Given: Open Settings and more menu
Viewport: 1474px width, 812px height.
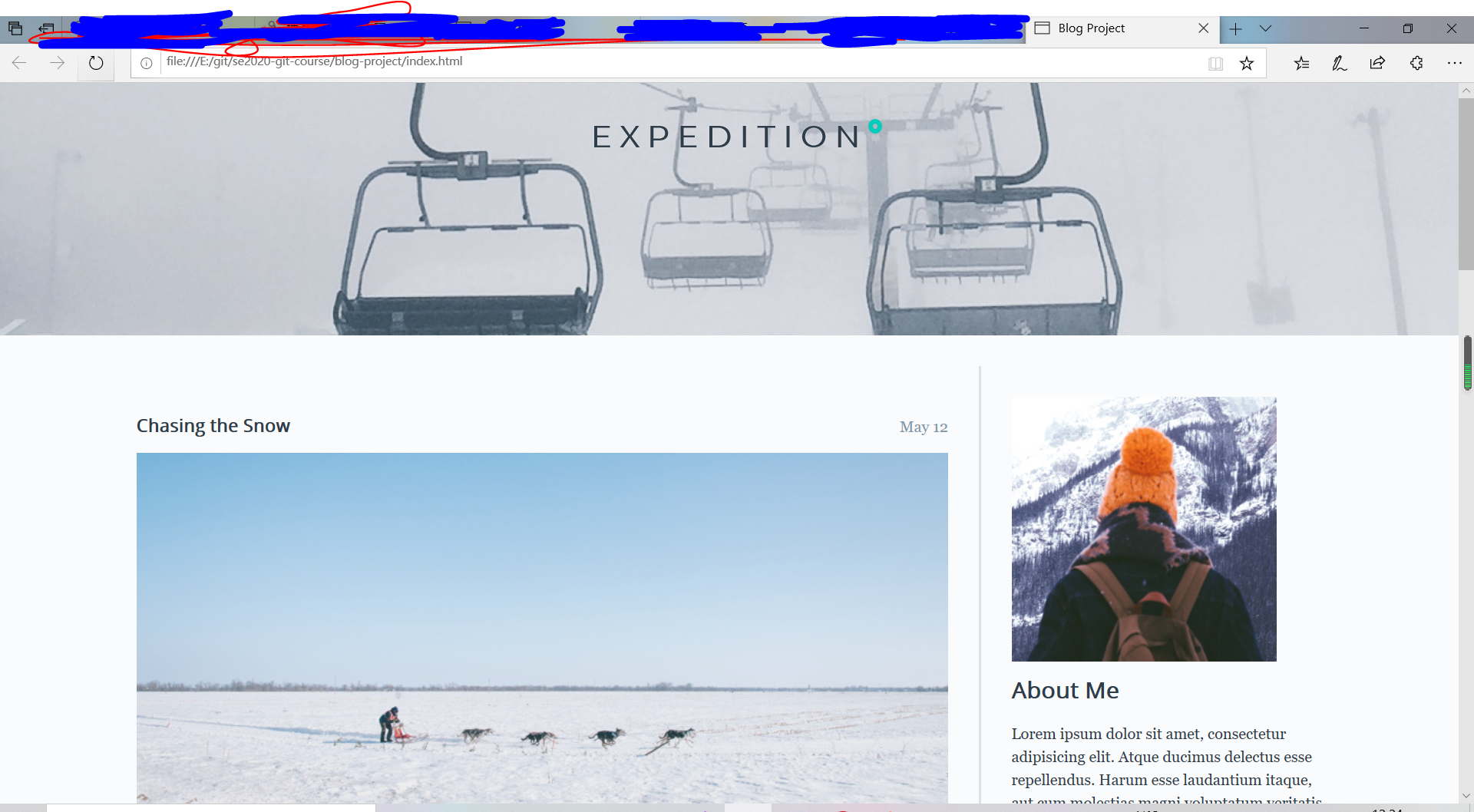Looking at the screenshot, I should click(1455, 64).
